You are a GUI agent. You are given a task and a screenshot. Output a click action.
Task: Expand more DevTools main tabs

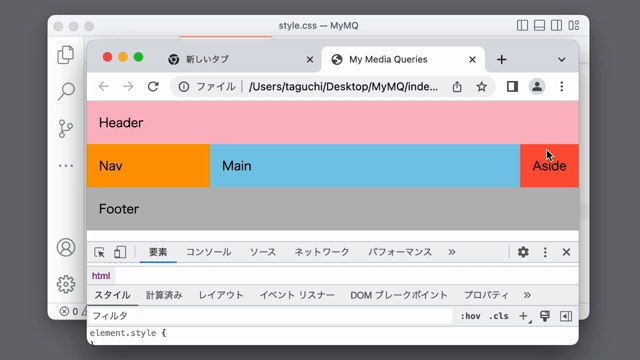pyautogui.click(x=452, y=252)
